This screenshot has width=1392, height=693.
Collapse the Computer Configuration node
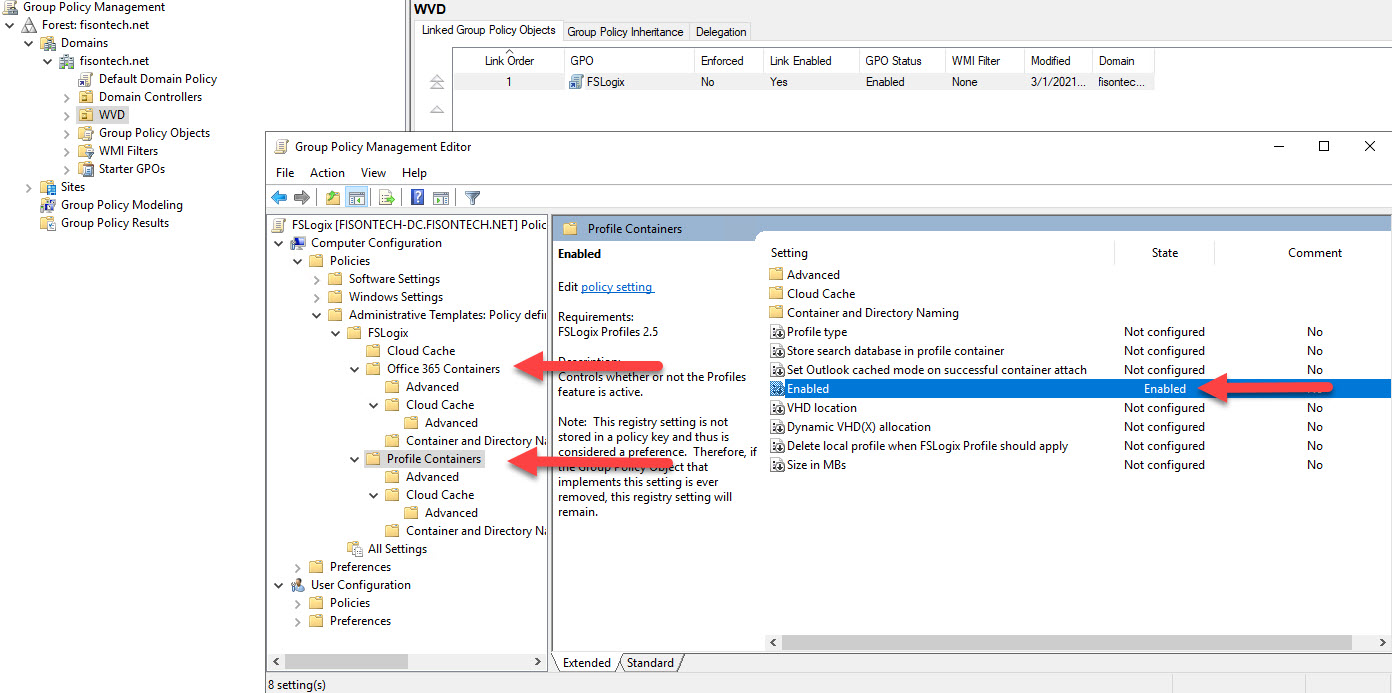point(279,243)
